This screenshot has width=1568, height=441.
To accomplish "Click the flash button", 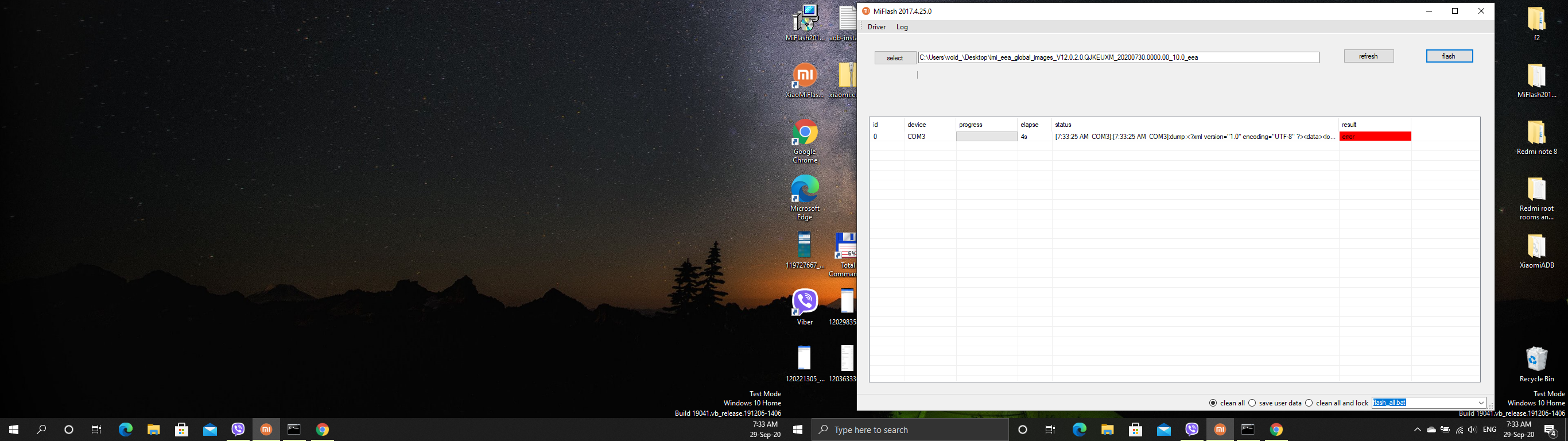I will coord(1449,56).
